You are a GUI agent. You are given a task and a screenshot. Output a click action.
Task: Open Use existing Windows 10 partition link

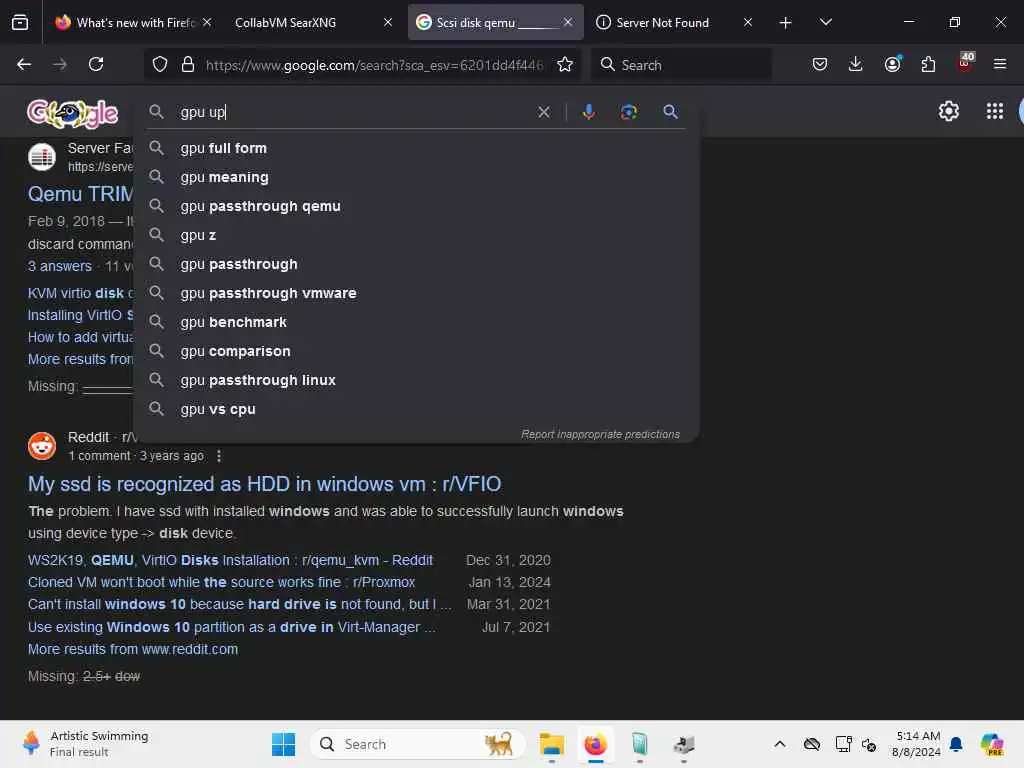tap(232, 627)
